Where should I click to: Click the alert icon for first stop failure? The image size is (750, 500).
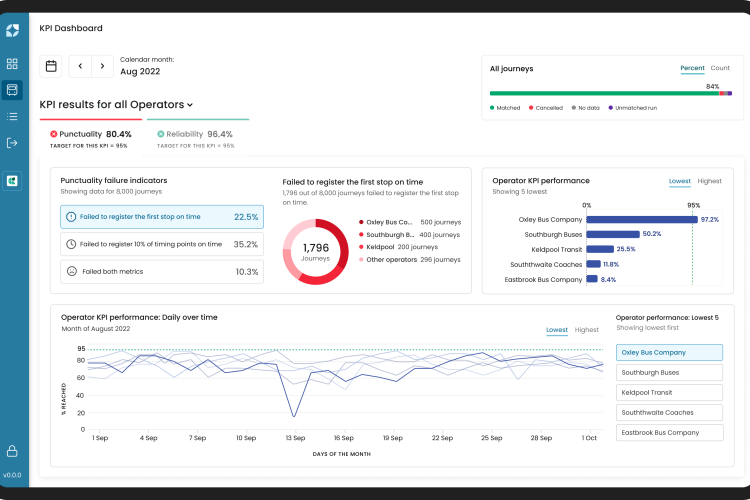(x=71, y=217)
